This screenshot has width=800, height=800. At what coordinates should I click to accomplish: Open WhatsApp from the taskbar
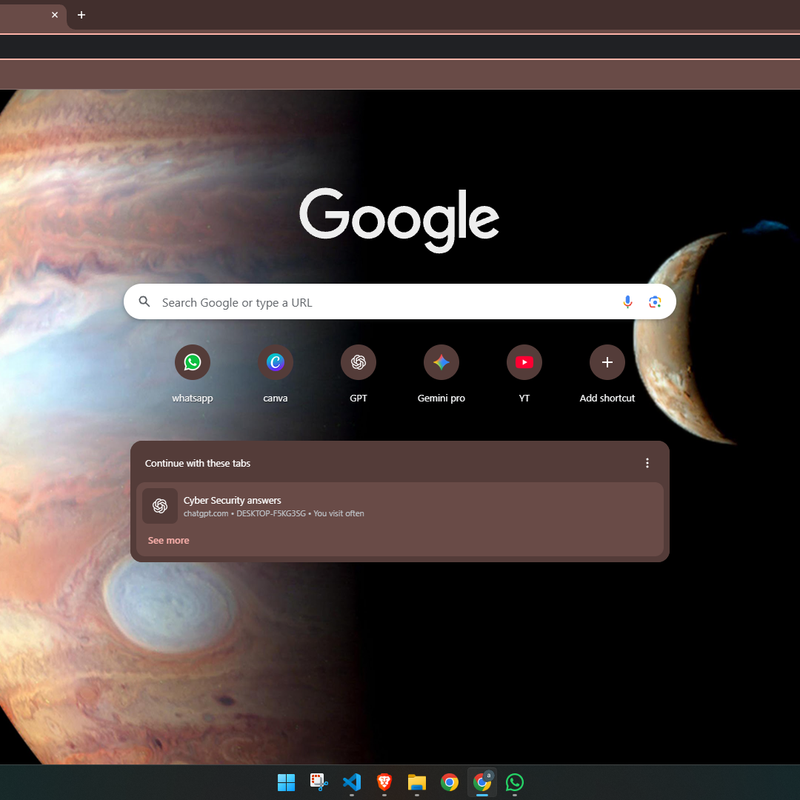(x=515, y=782)
